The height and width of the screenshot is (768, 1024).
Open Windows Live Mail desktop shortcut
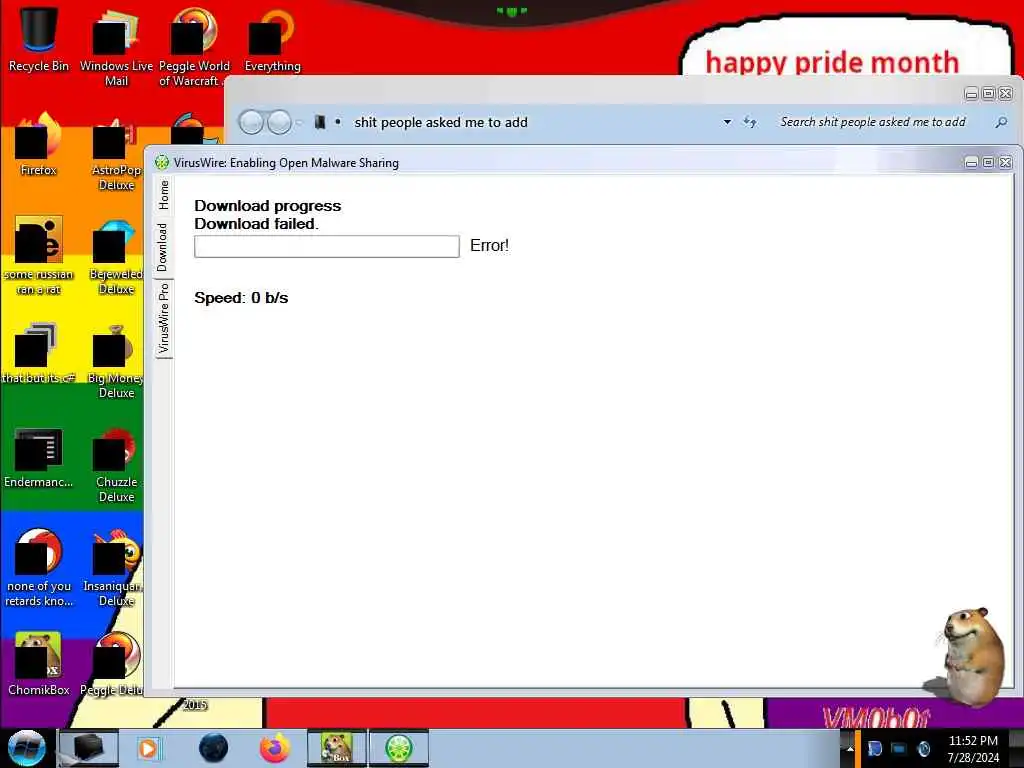(x=116, y=46)
